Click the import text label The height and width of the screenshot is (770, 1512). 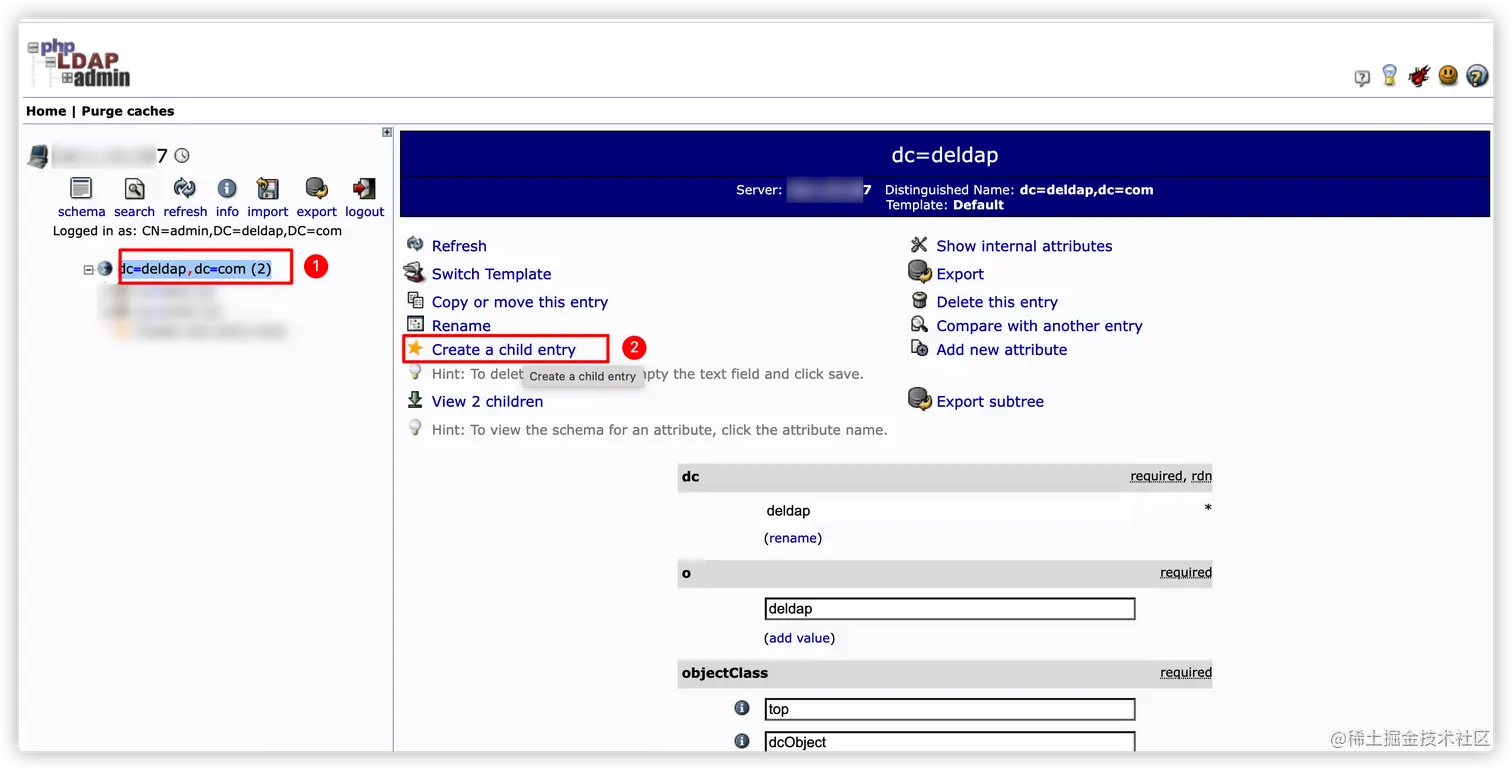268,212
